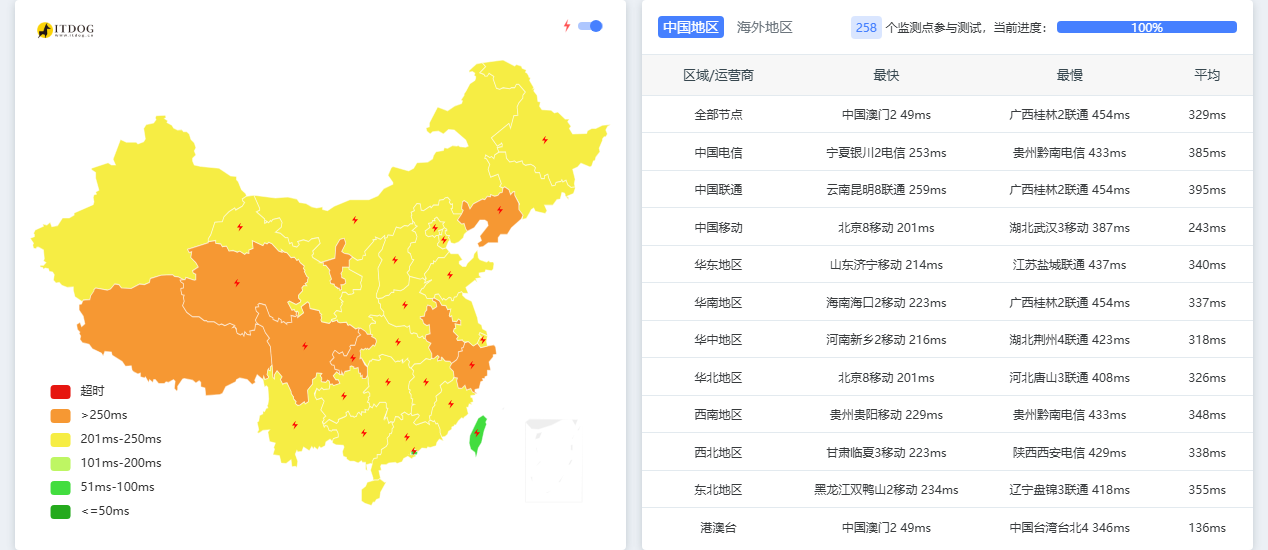The width and height of the screenshot is (1268, 550).
Task: Toggle the blue switch above the map
Action: (x=590, y=26)
